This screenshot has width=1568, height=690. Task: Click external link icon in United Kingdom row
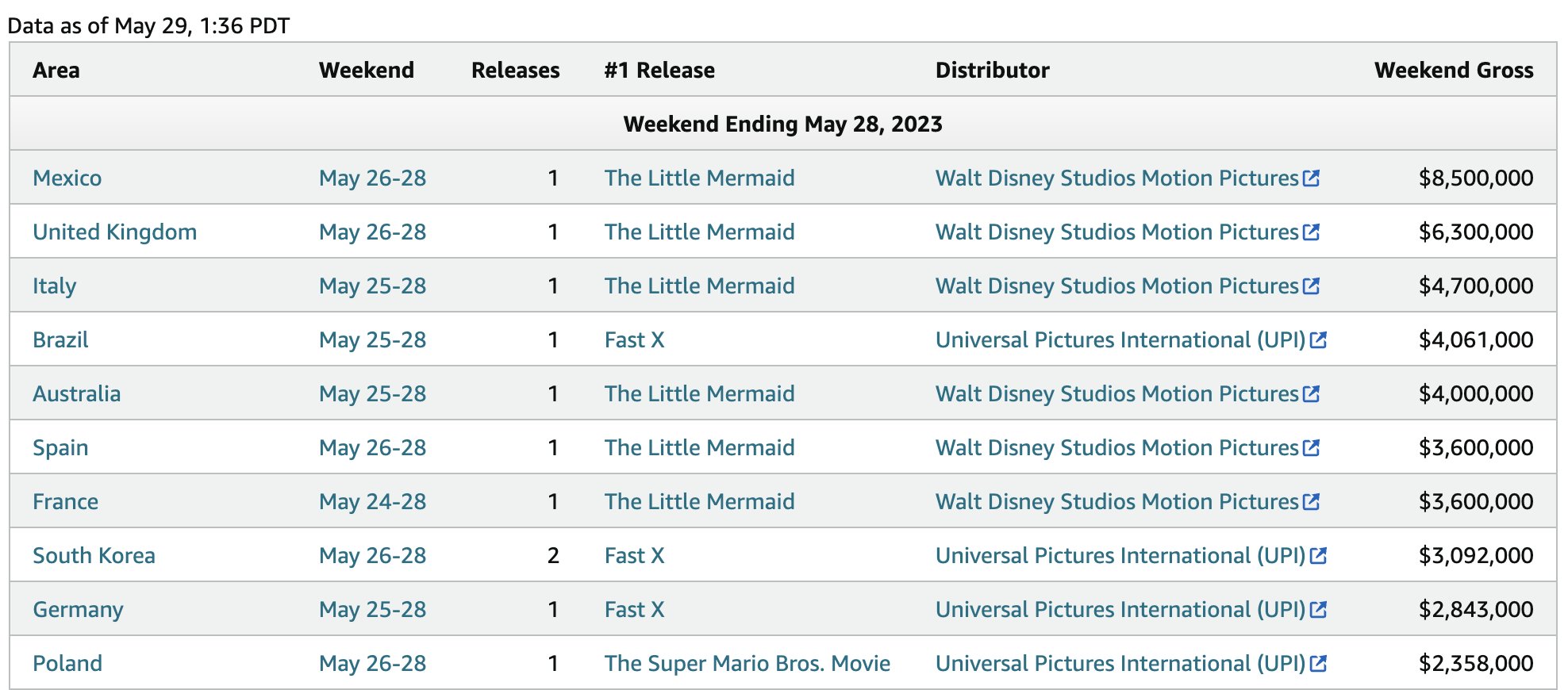click(1311, 232)
